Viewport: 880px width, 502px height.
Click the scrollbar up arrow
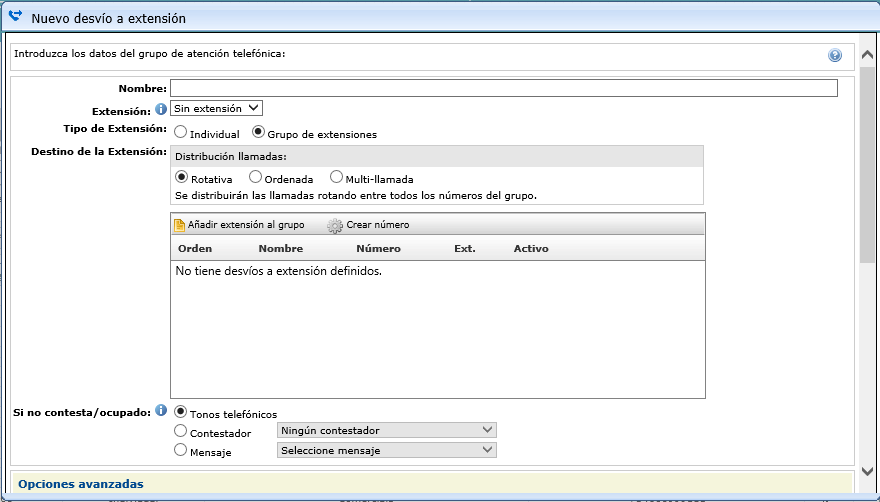pos(867,55)
